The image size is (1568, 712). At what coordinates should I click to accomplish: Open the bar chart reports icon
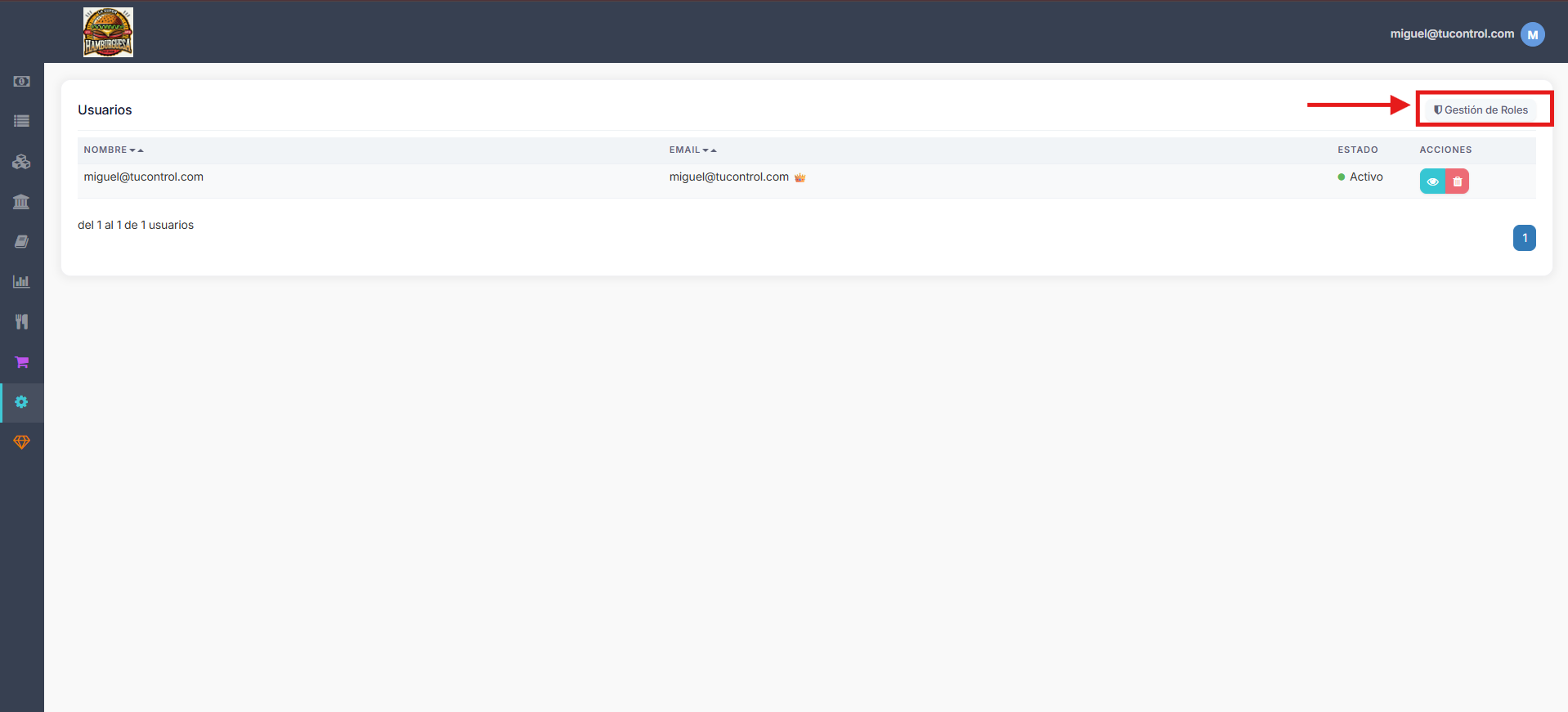pos(21,282)
